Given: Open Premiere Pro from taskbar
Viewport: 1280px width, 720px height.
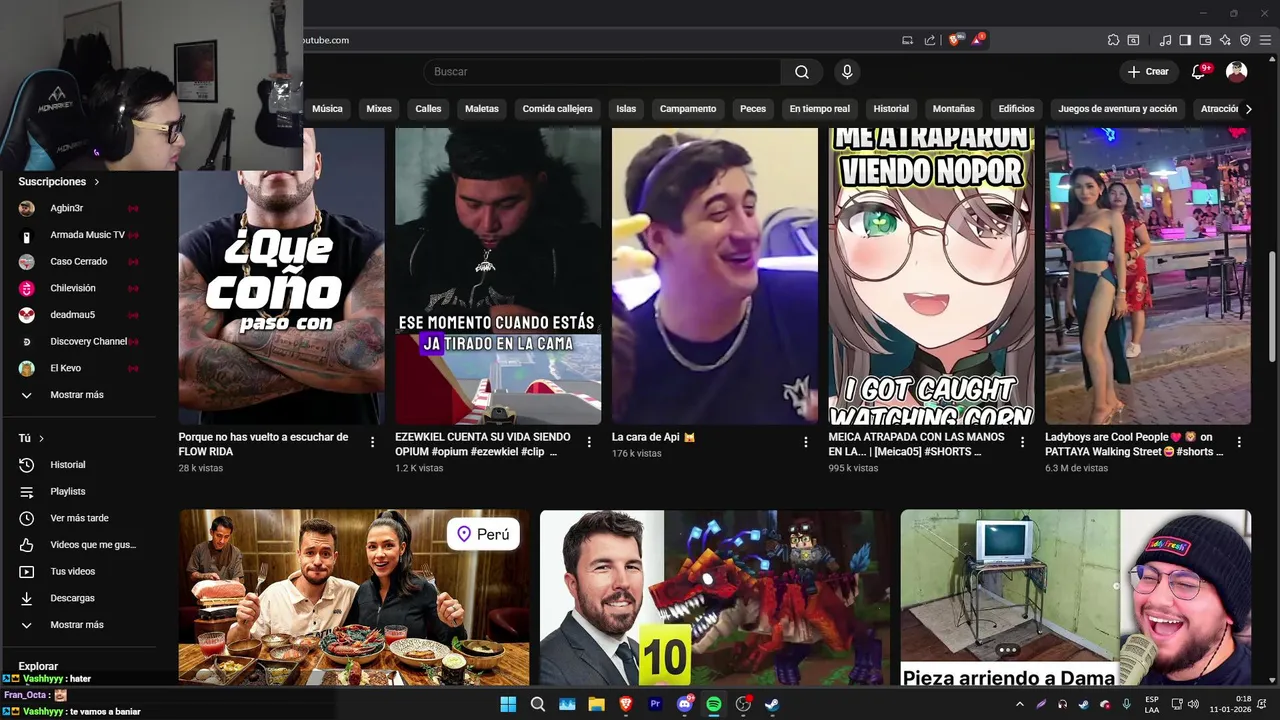Looking at the screenshot, I should [655, 704].
